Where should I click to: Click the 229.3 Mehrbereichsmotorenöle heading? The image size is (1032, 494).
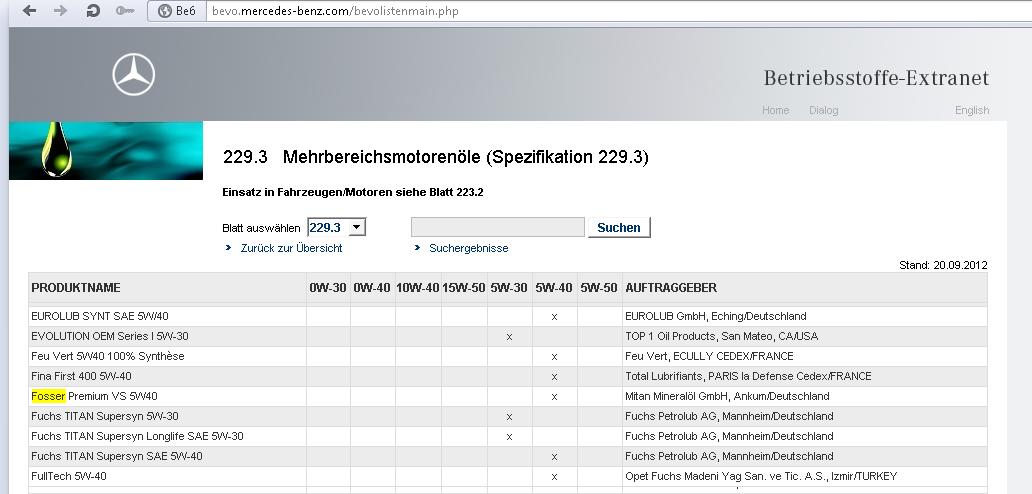(436, 157)
